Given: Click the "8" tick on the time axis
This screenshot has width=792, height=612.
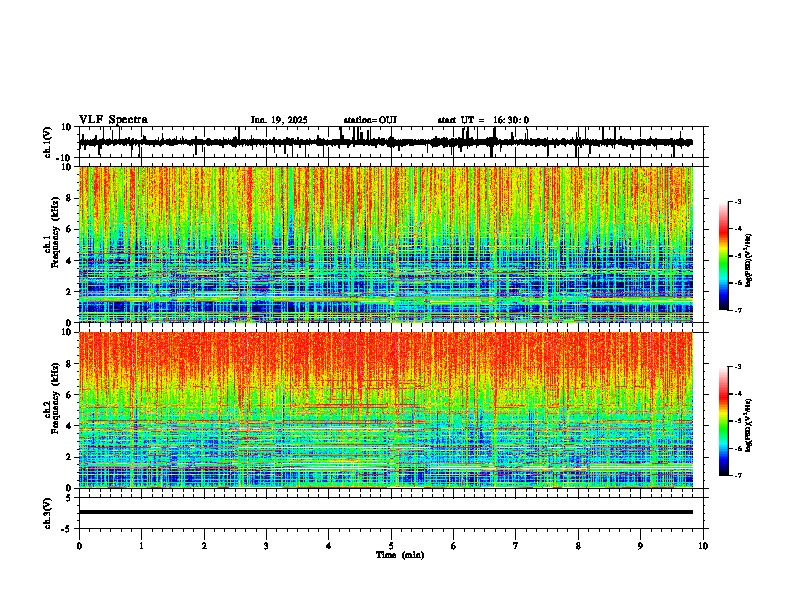Looking at the screenshot, I should click(x=578, y=546).
